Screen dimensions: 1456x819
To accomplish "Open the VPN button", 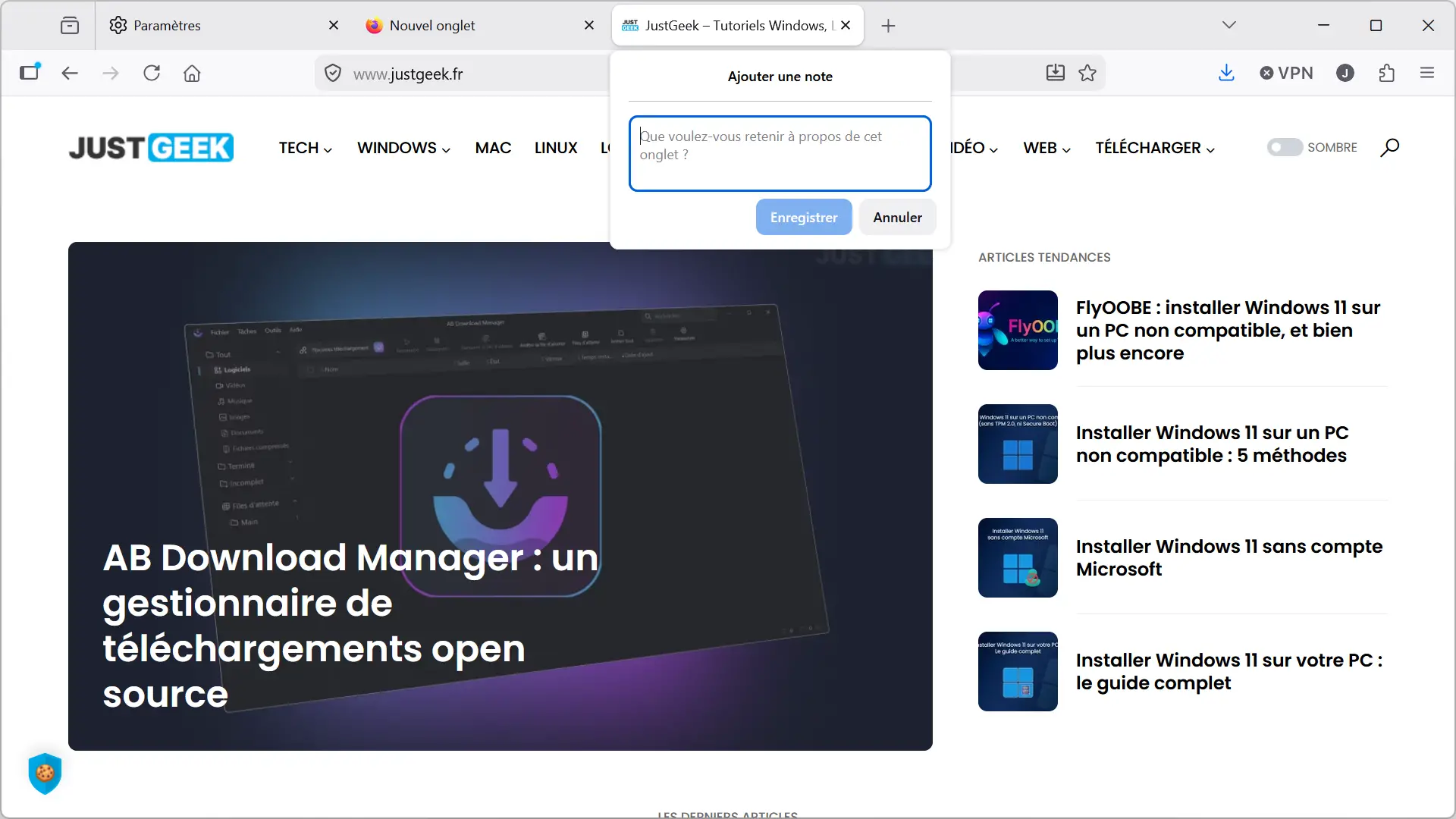I will [1286, 73].
